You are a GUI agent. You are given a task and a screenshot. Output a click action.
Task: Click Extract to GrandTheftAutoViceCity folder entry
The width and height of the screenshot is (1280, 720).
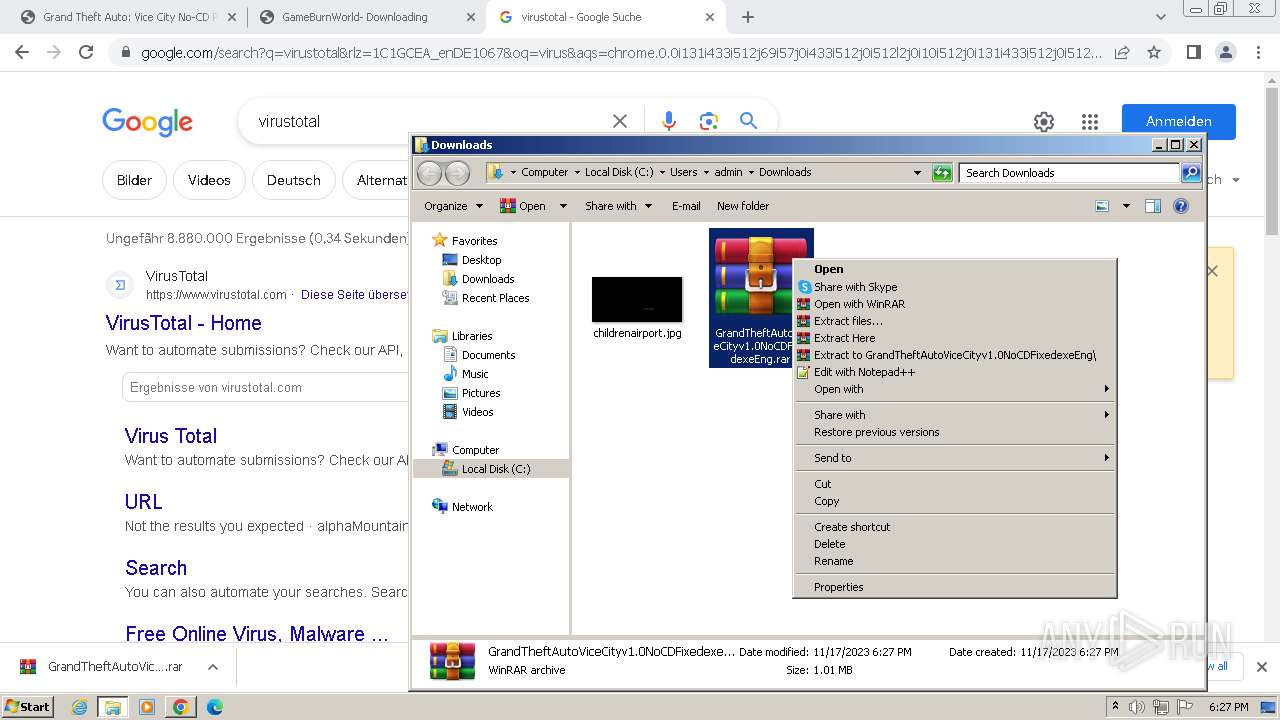pyautogui.click(x=955, y=355)
